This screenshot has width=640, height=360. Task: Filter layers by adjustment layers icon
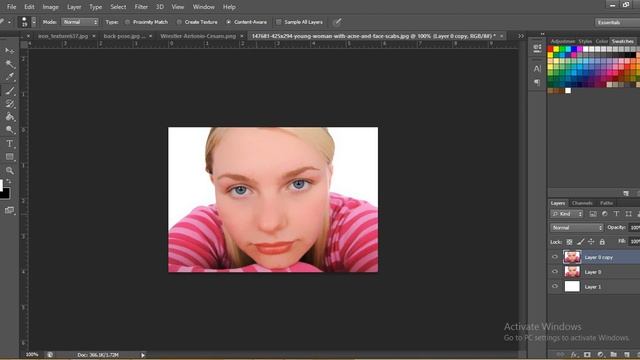pos(605,214)
